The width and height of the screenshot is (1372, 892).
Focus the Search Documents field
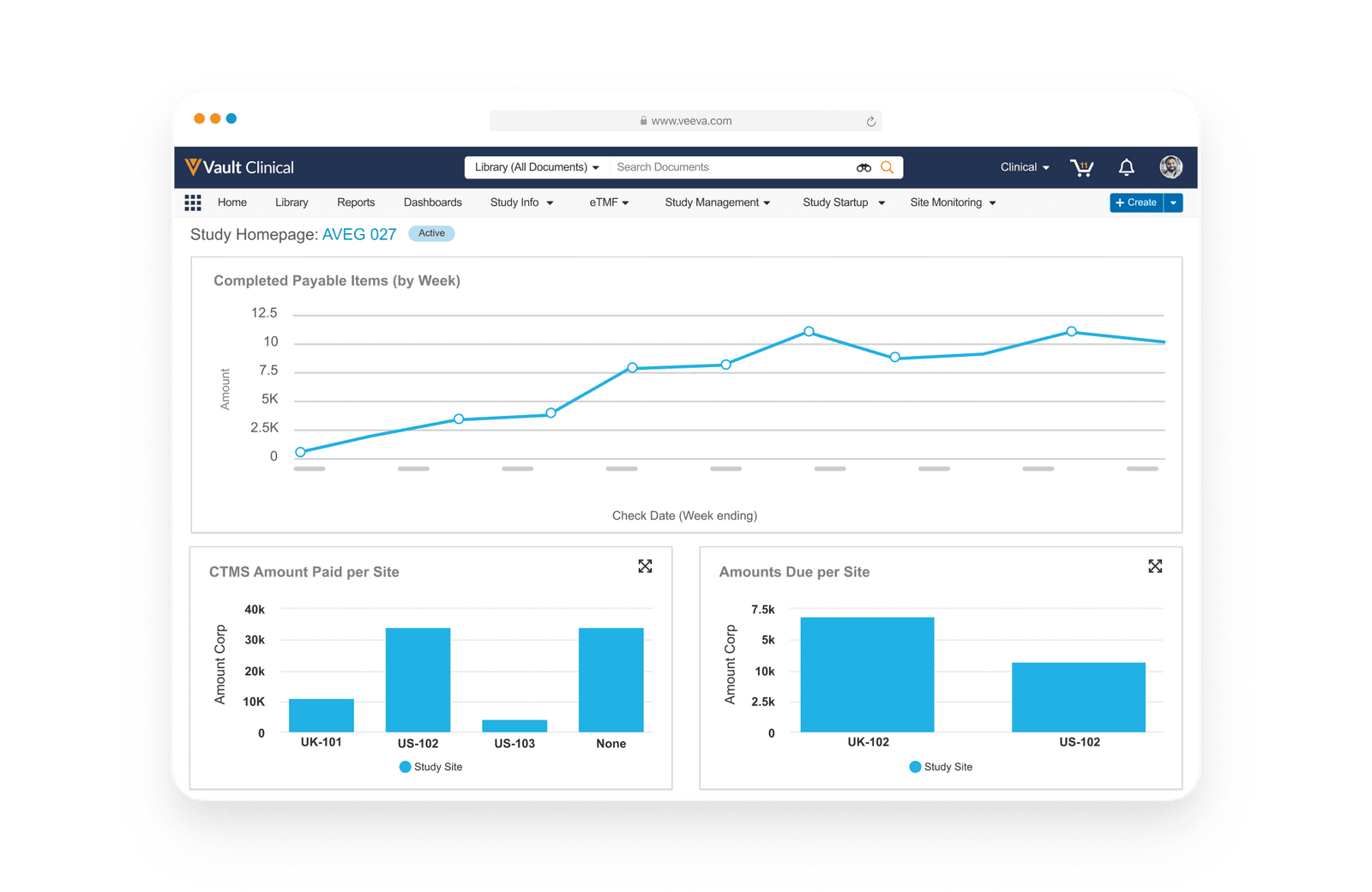click(x=729, y=167)
